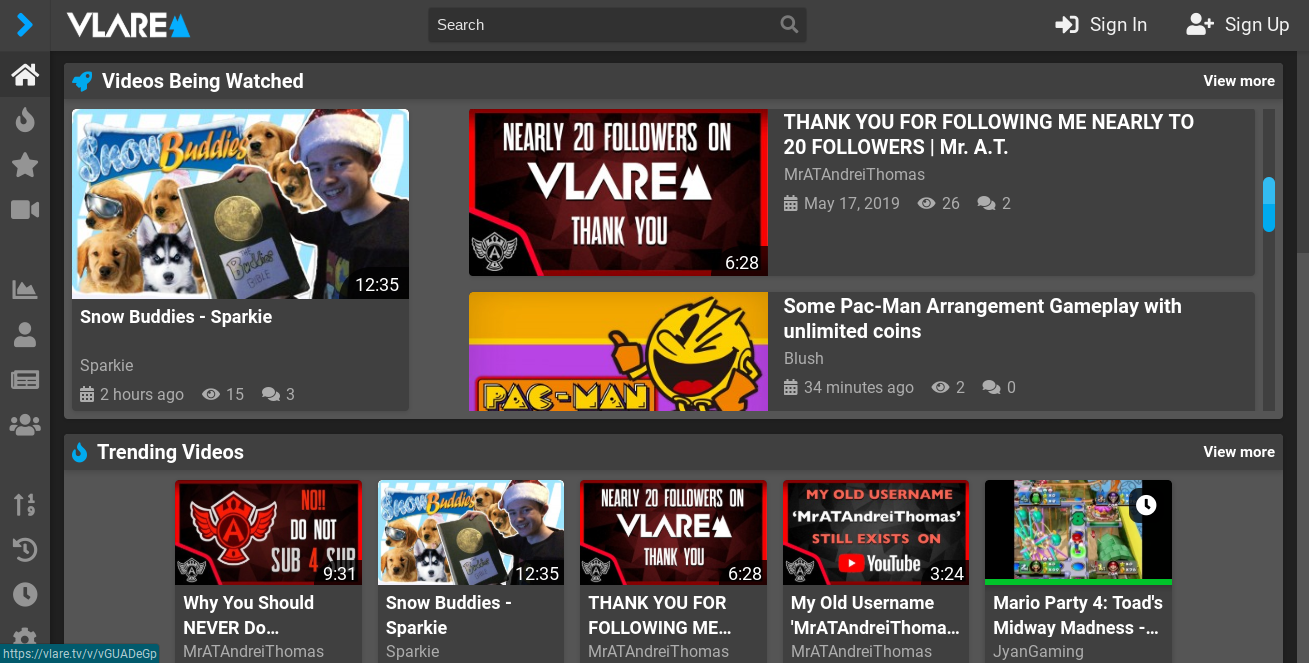Open the Blush channel link

tap(804, 358)
